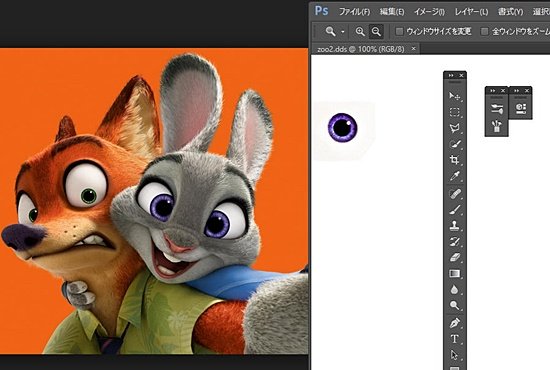550x370 pixels.
Task: Open the Zoom tool preset picker arrow
Action: click(x=343, y=32)
